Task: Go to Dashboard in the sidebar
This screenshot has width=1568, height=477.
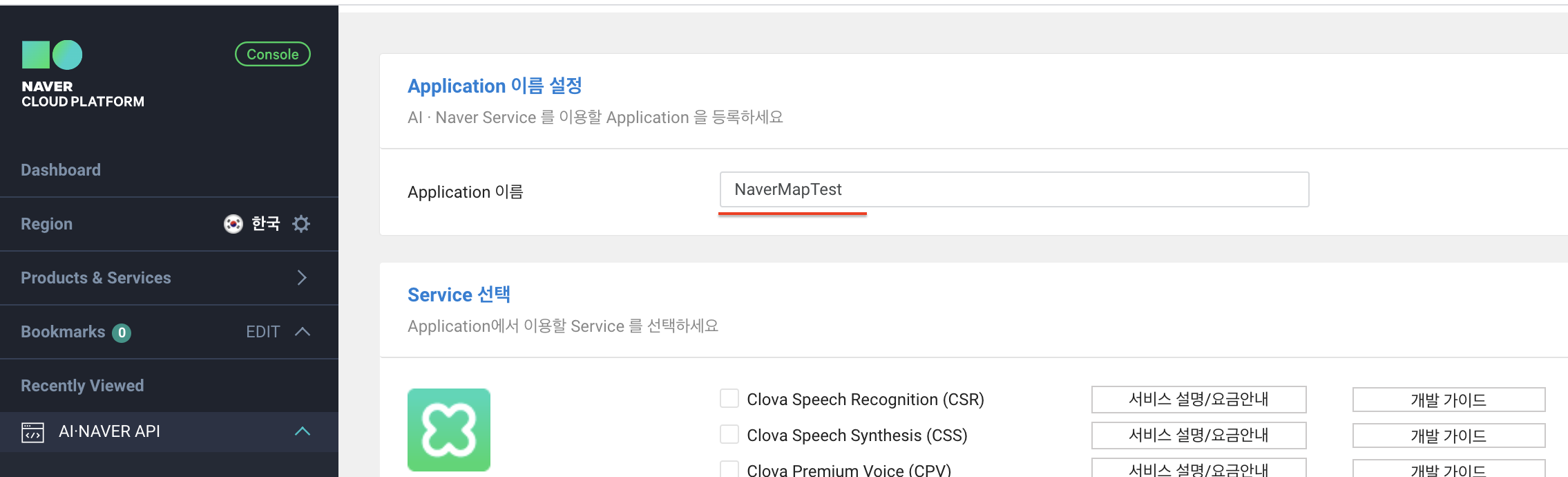Action: (x=61, y=170)
